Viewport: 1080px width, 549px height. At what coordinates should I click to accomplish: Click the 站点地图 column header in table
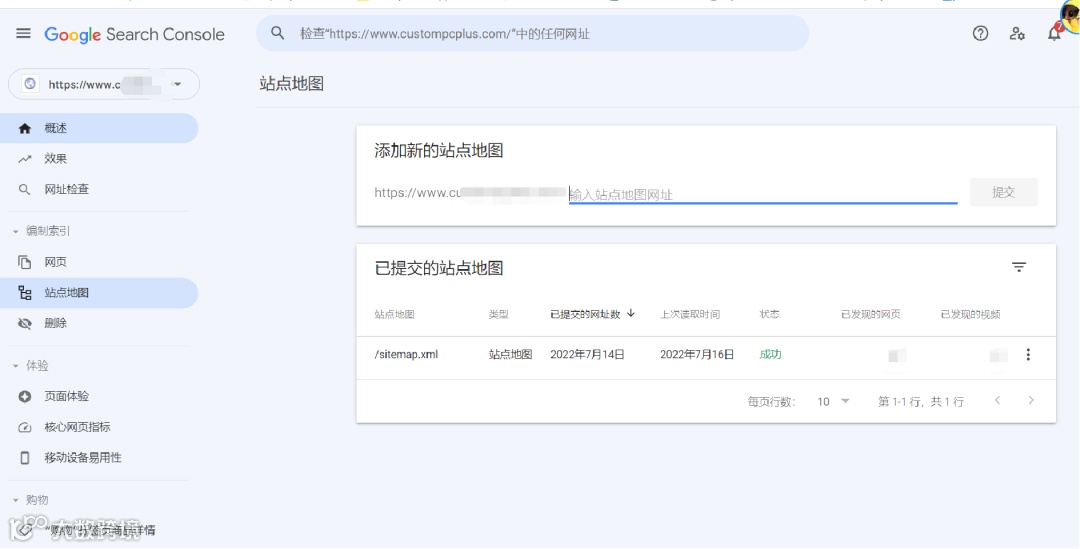[x=395, y=314]
